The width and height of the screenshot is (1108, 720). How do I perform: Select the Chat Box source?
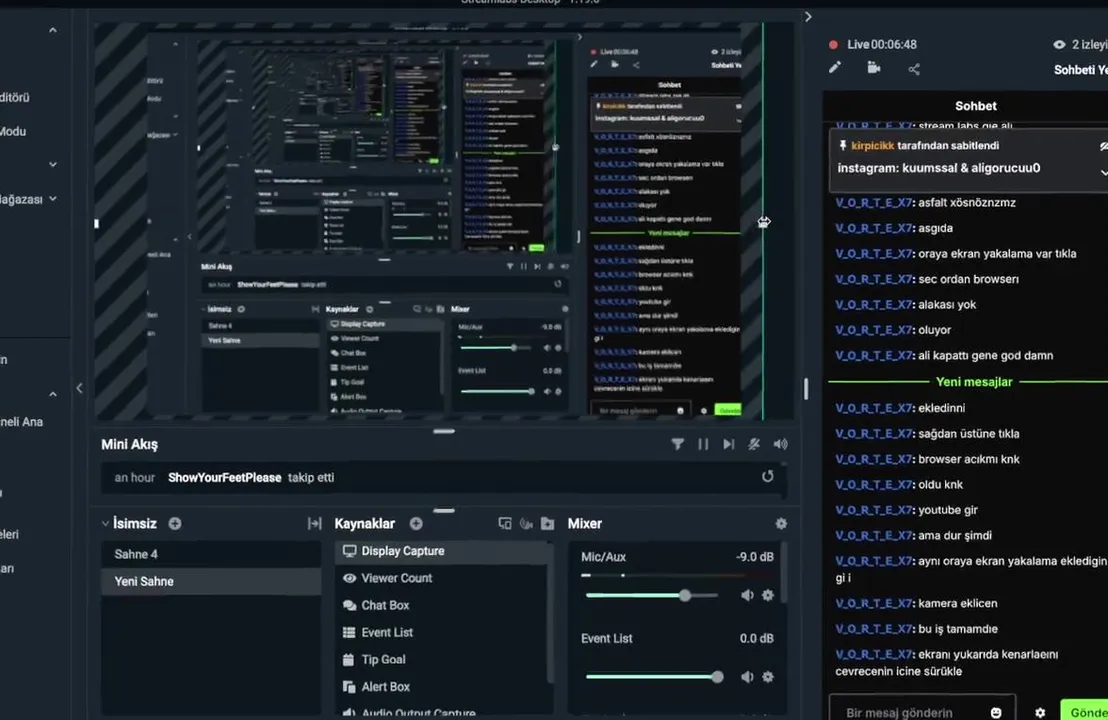(442, 606)
